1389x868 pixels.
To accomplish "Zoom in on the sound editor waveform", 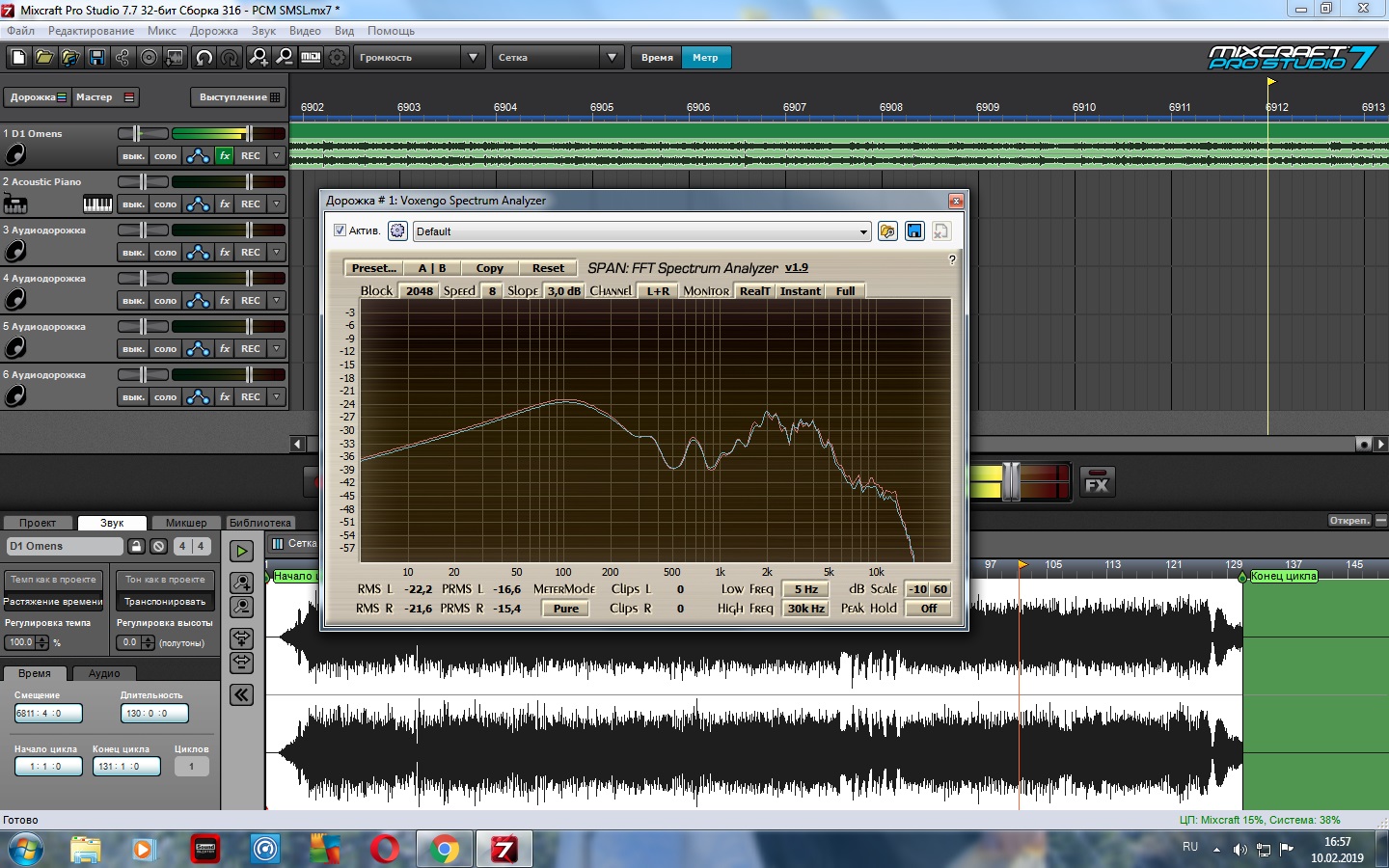I will 241,583.
